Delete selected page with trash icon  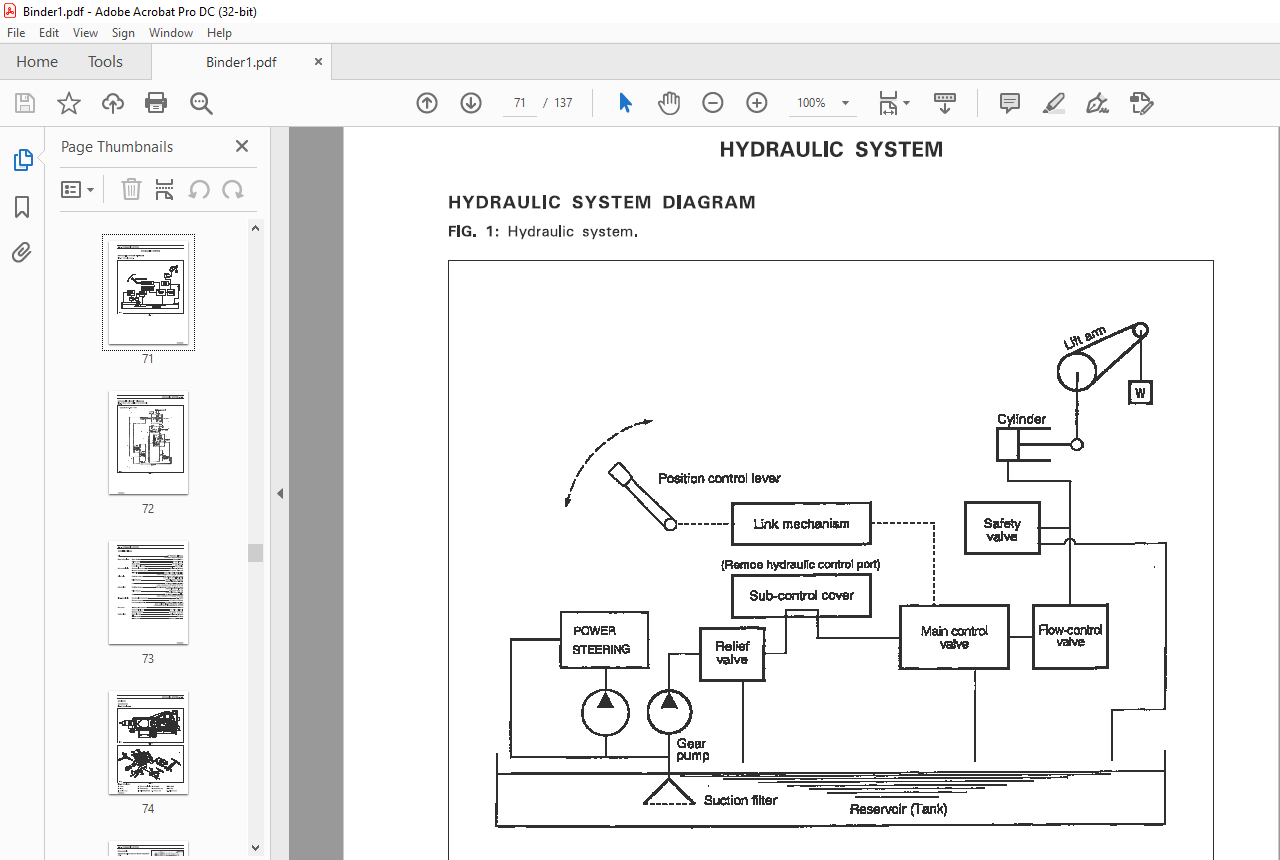pos(131,189)
